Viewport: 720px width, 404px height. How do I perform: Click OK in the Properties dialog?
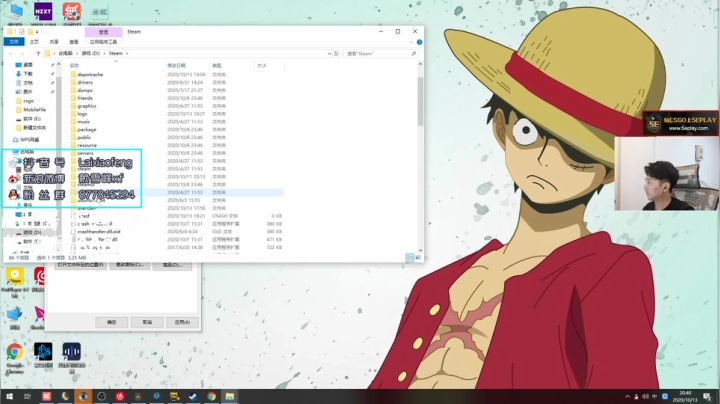[112, 322]
